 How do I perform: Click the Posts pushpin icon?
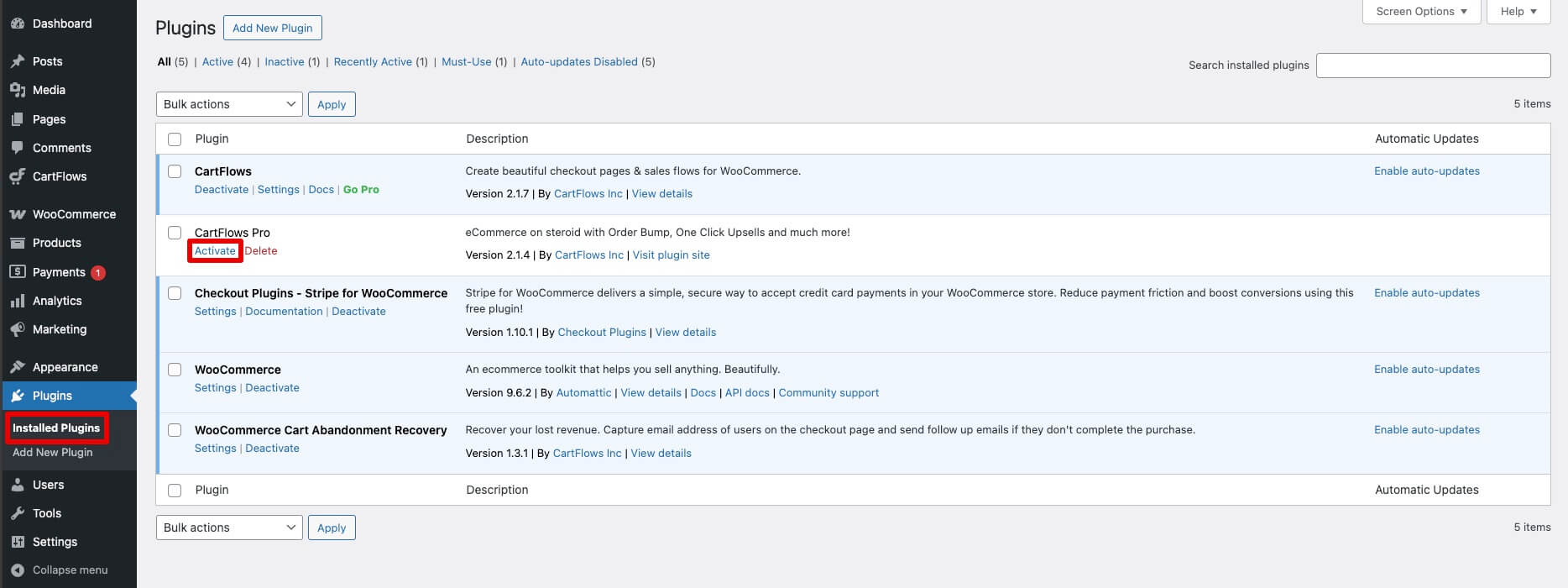18,61
